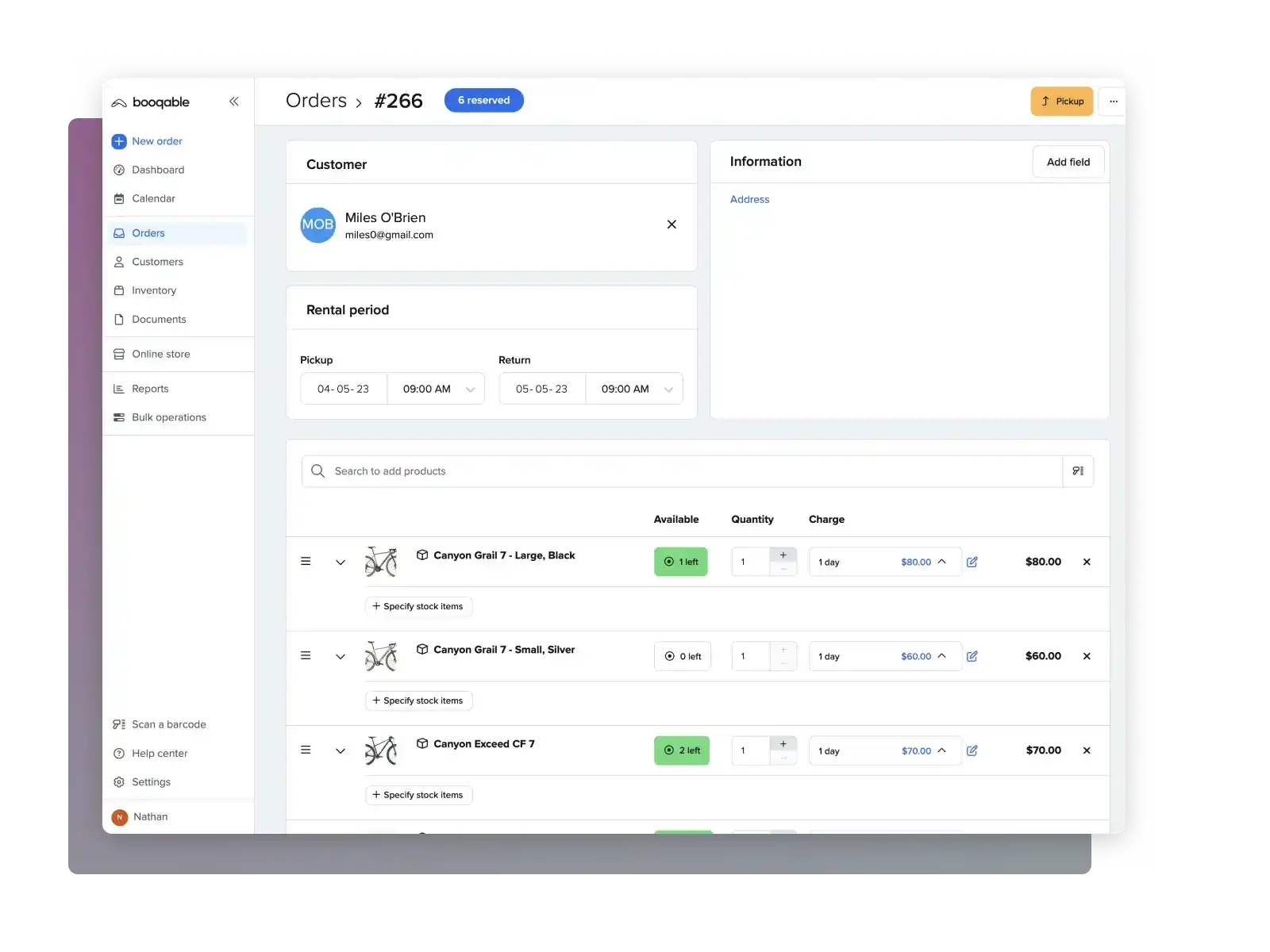Screen dimensions: 1270x952
Task: Open the more options ellipsis menu
Action: click(x=1113, y=102)
